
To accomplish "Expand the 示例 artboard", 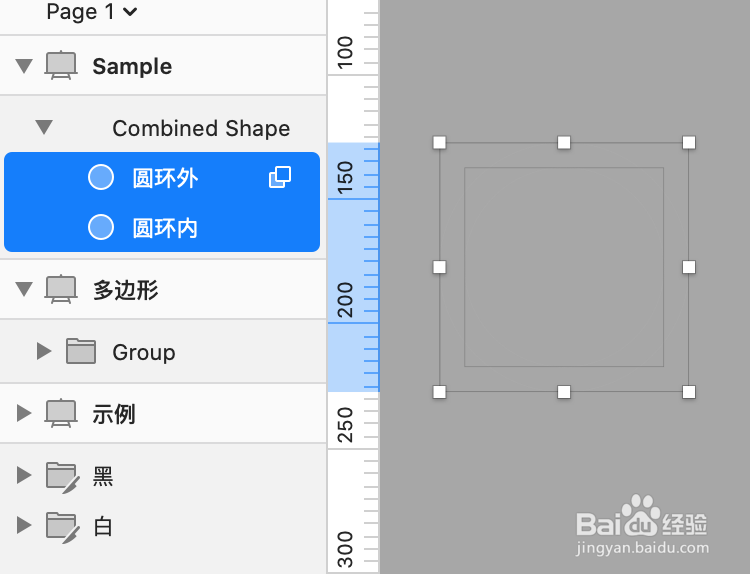I will click(x=24, y=413).
